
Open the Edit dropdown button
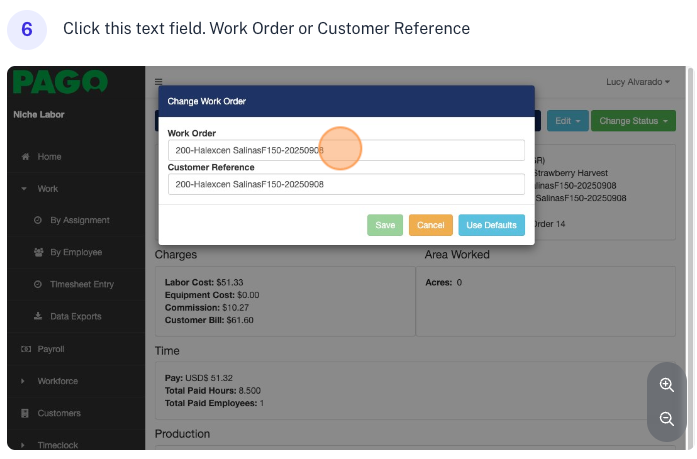[x=566, y=121]
